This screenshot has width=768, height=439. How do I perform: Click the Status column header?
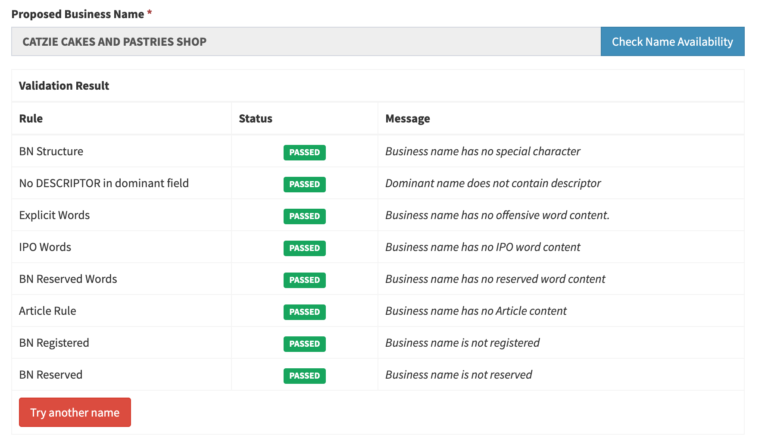[x=255, y=119]
